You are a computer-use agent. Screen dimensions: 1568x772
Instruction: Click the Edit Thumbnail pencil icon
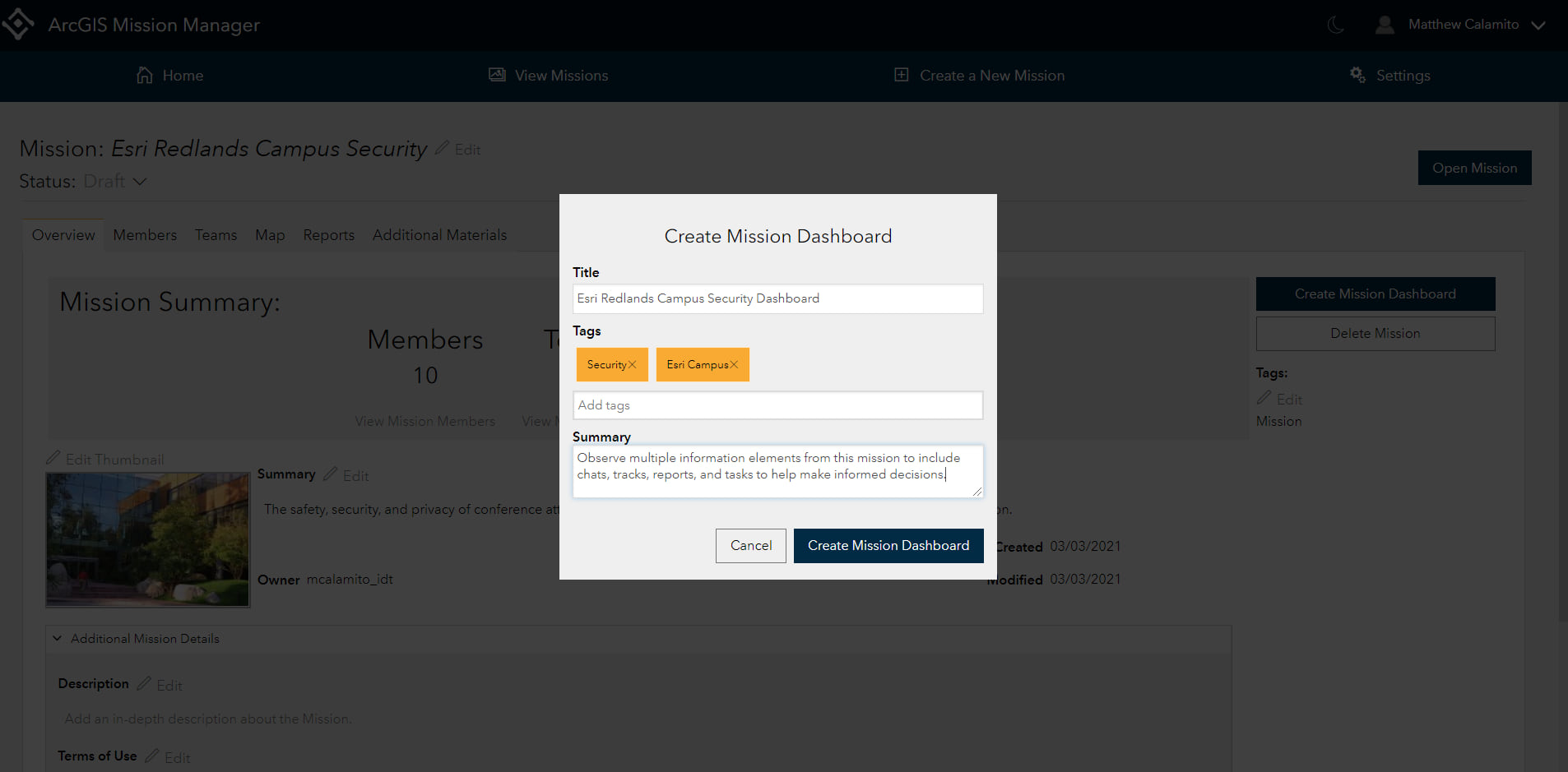pos(53,458)
